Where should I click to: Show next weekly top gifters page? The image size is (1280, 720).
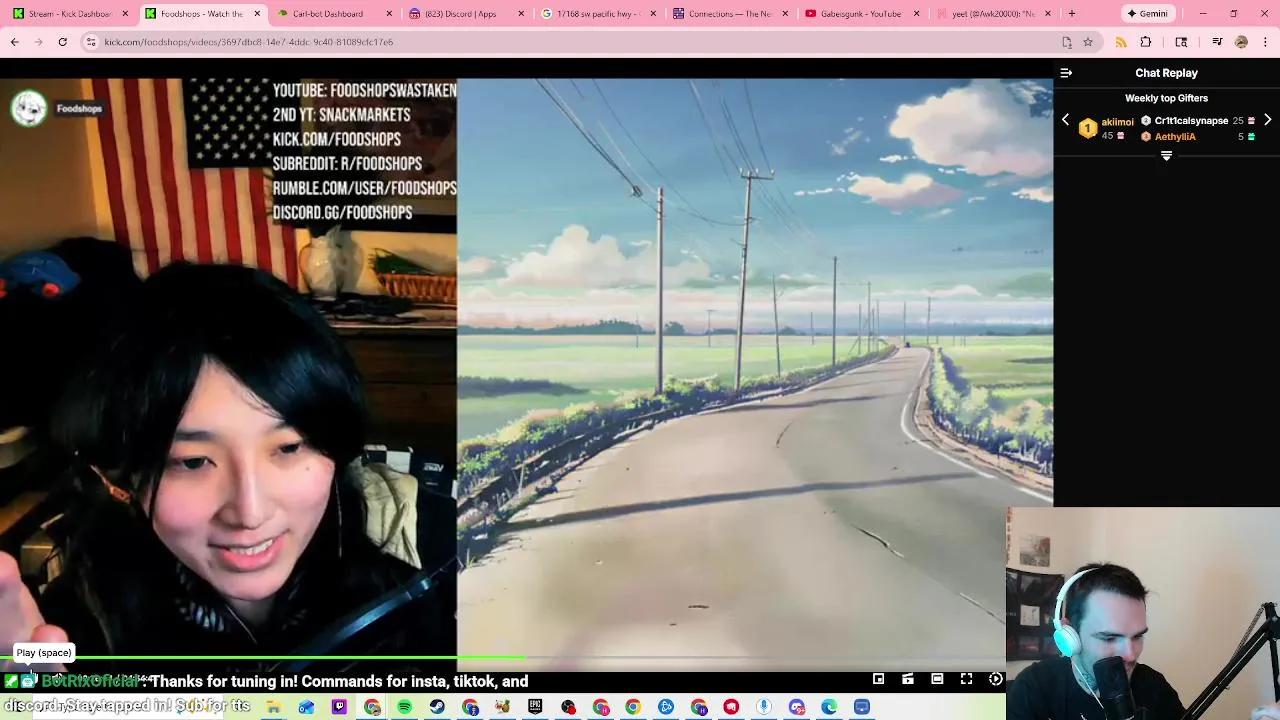click(1267, 120)
